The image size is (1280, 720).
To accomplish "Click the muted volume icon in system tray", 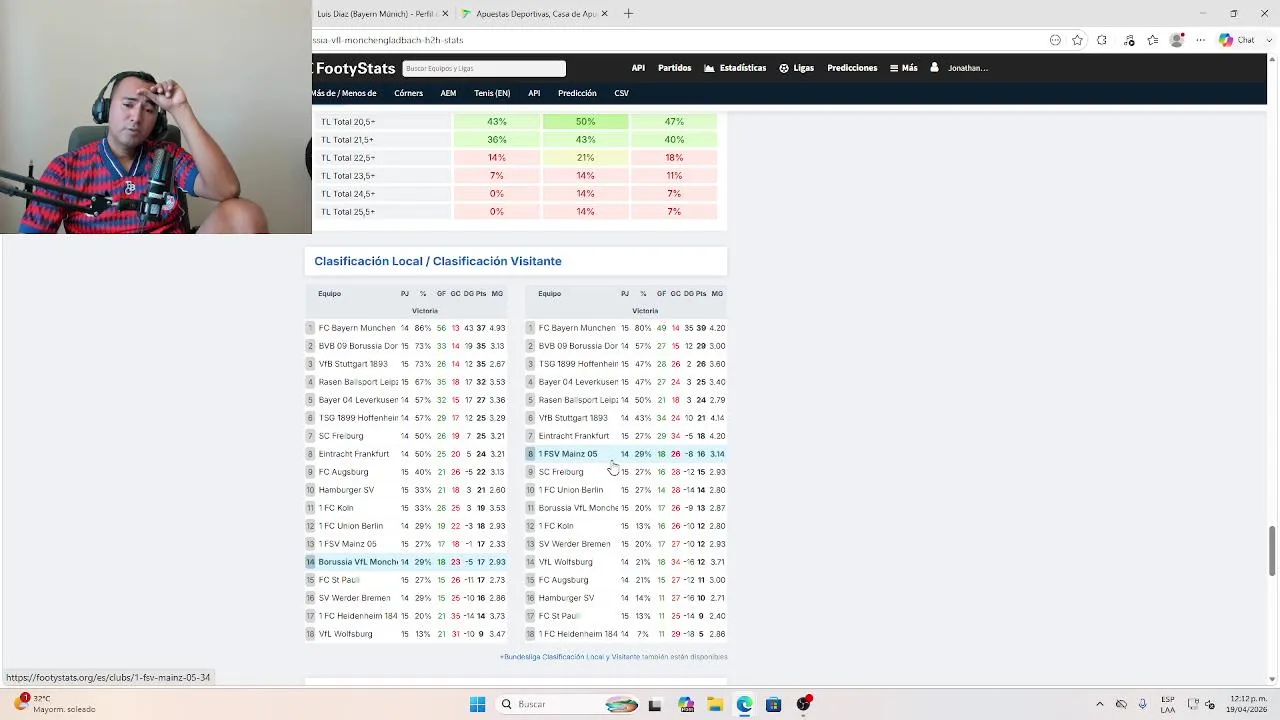I will [x=1210, y=704].
